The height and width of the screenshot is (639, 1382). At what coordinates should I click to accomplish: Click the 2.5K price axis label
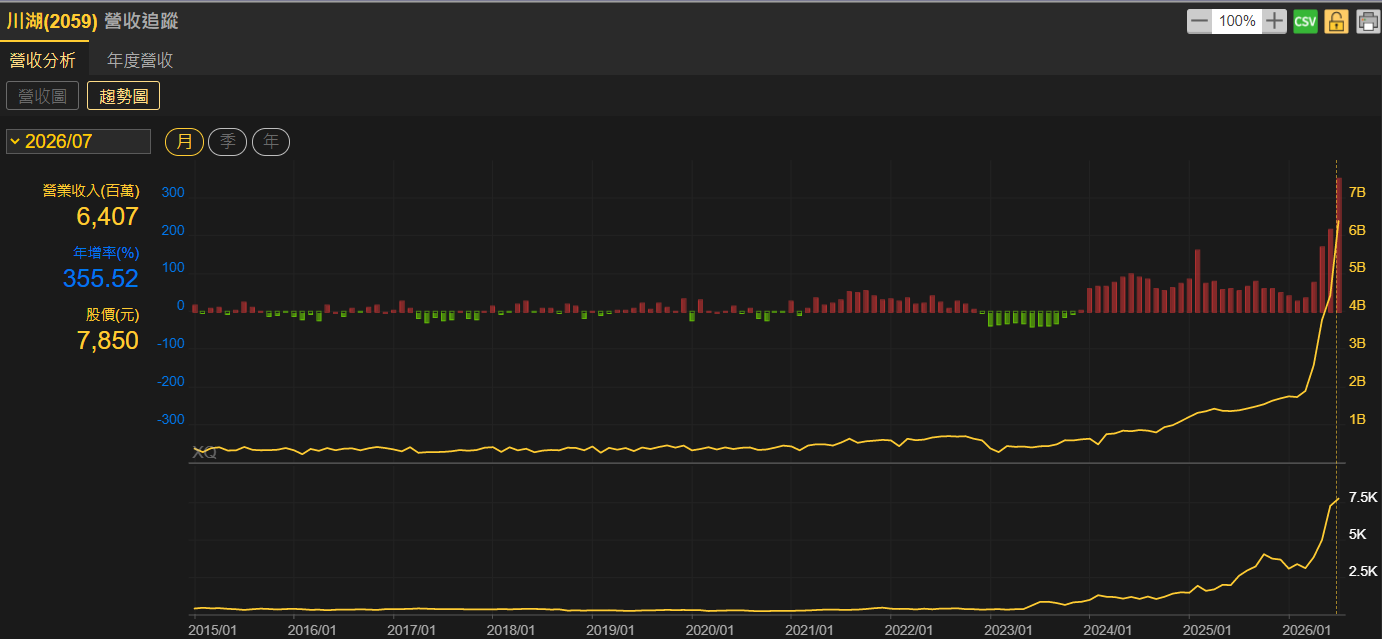click(1363, 571)
